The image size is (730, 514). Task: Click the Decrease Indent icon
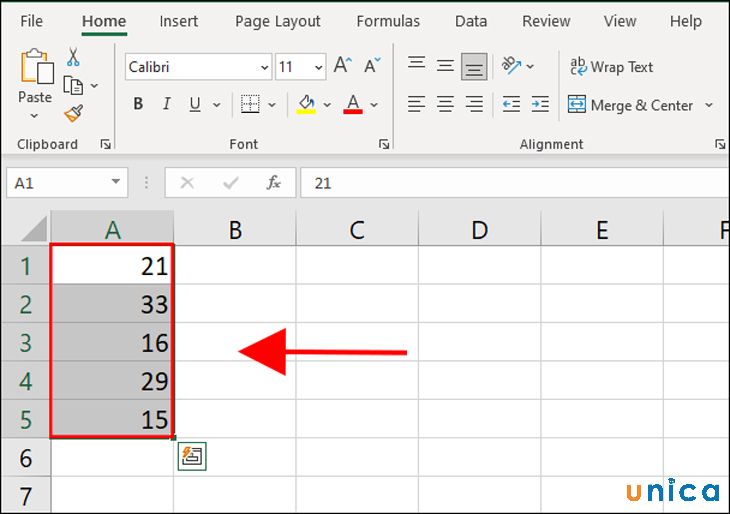coord(511,104)
